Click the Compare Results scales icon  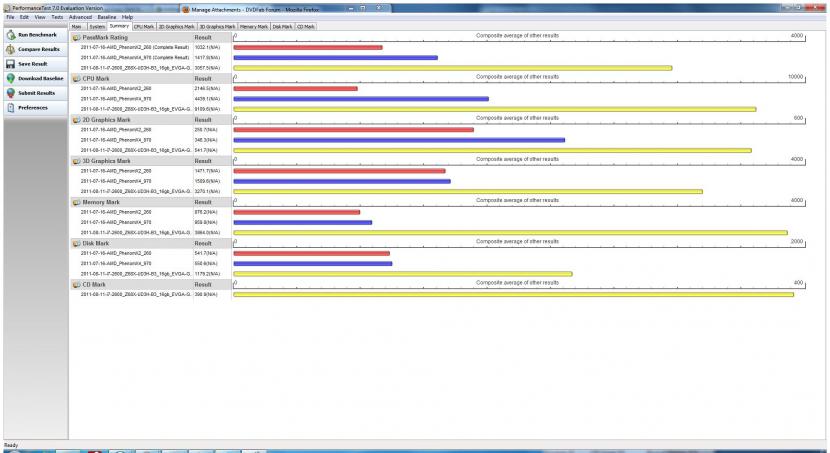[x=11, y=49]
